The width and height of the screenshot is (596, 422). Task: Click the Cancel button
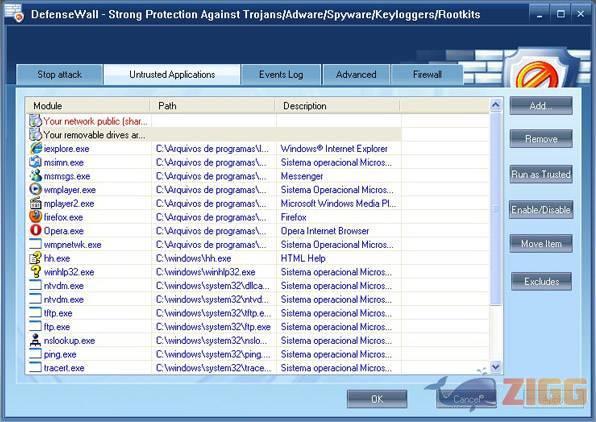tap(466, 399)
